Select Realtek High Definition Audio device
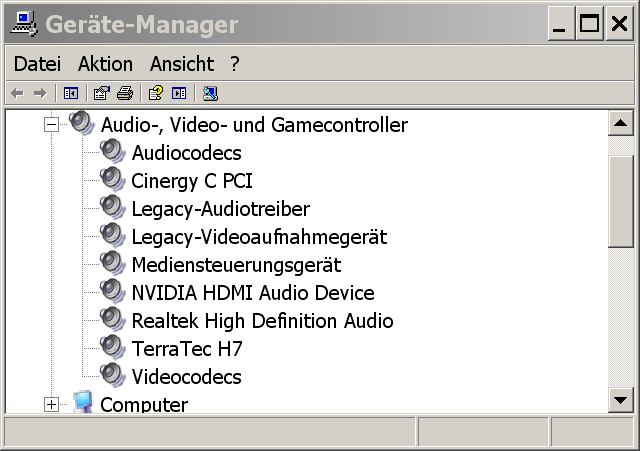 pos(262,321)
